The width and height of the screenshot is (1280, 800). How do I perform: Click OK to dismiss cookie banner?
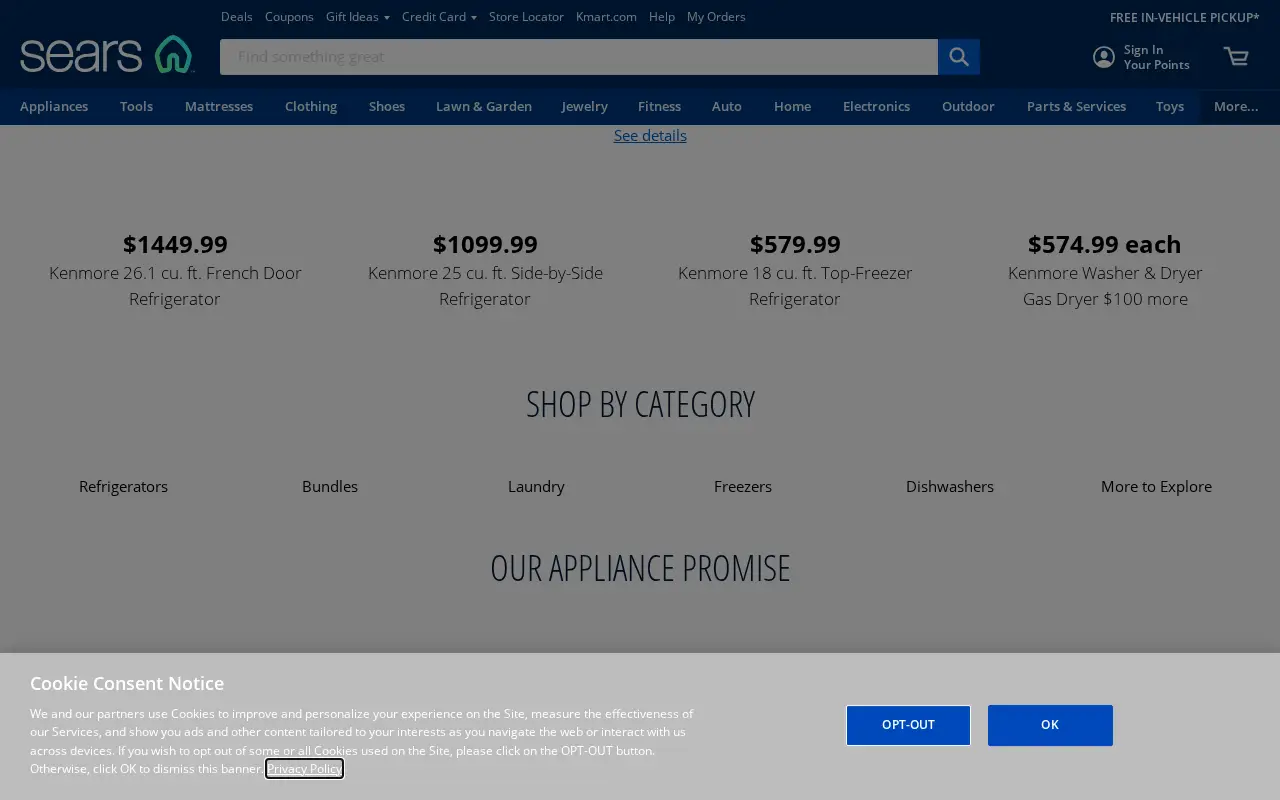(x=1050, y=725)
